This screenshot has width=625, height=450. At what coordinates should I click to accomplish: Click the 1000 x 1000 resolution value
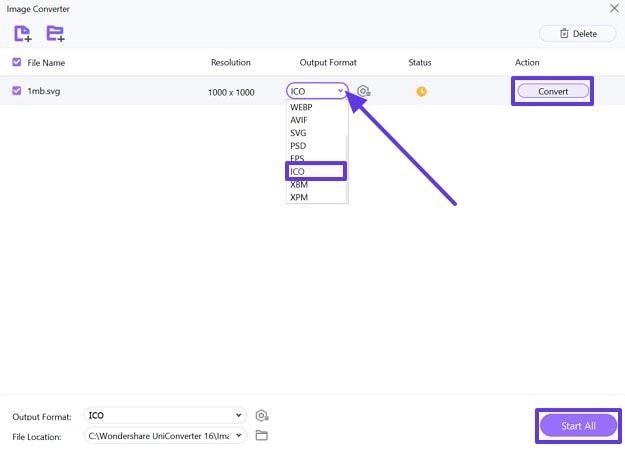231,92
